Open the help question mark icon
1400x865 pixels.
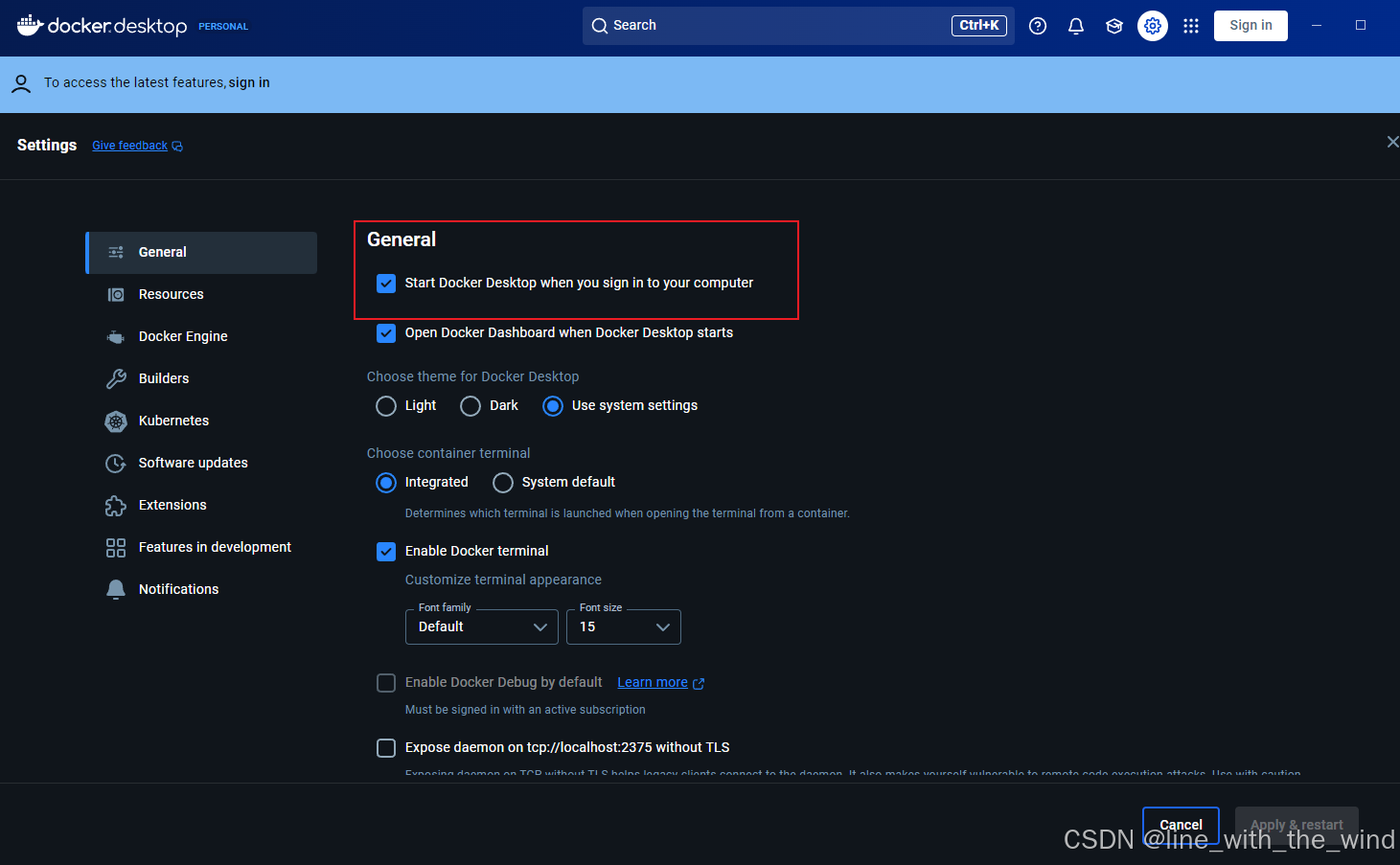pyautogui.click(x=1038, y=26)
